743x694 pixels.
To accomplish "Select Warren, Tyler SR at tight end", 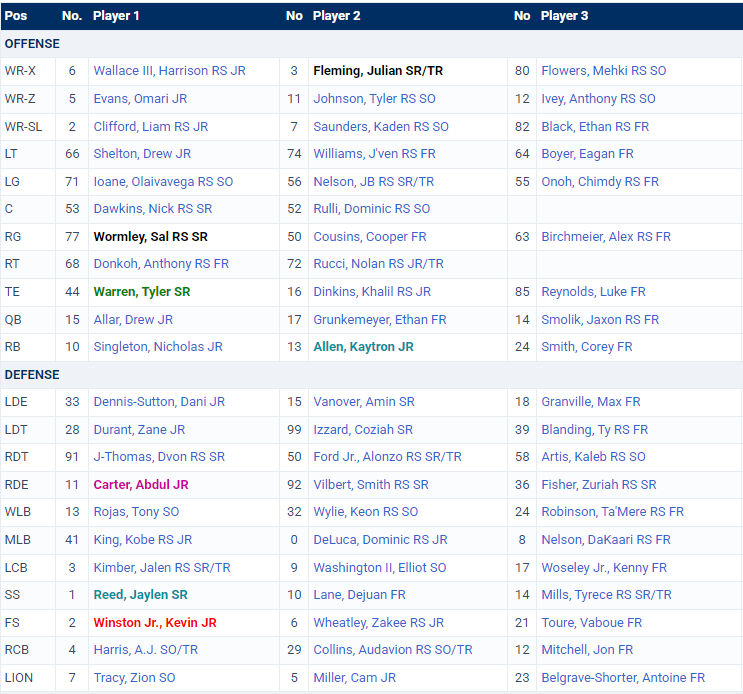I will coord(141,292).
